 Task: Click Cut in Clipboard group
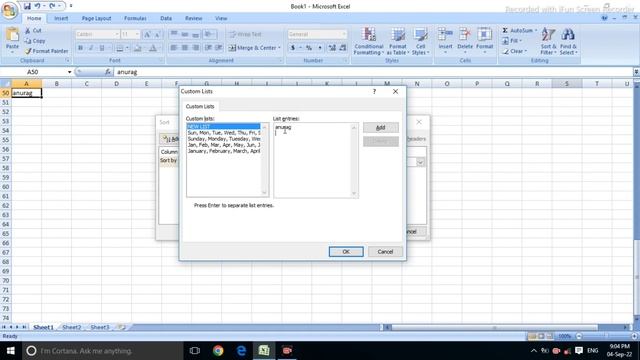[33, 31]
